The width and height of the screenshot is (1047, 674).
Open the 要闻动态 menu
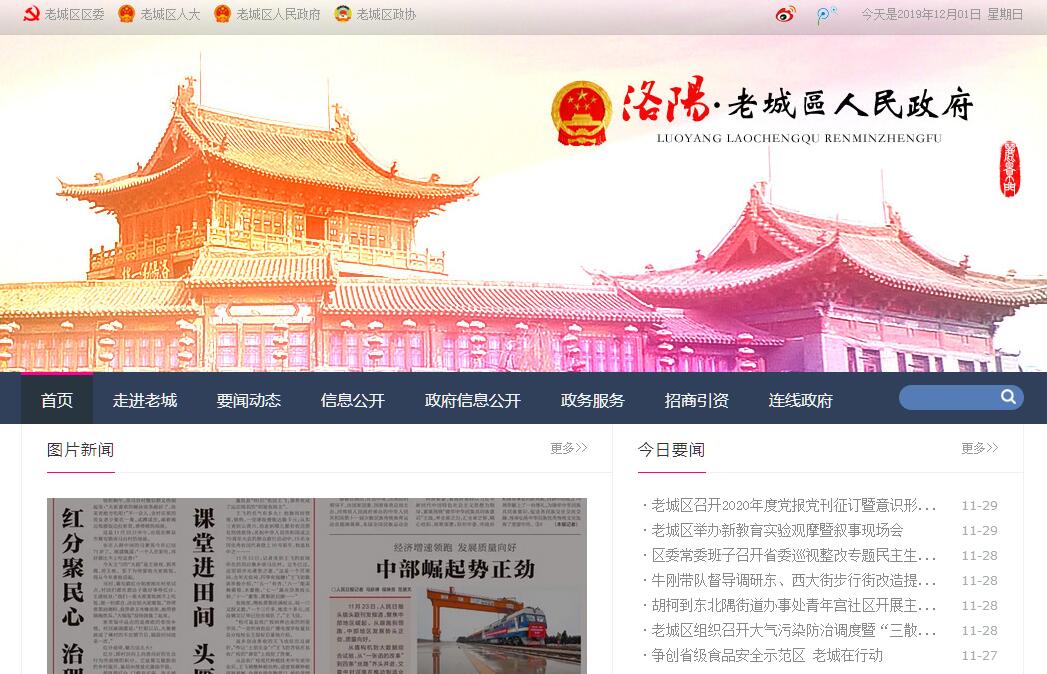coord(248,400)
